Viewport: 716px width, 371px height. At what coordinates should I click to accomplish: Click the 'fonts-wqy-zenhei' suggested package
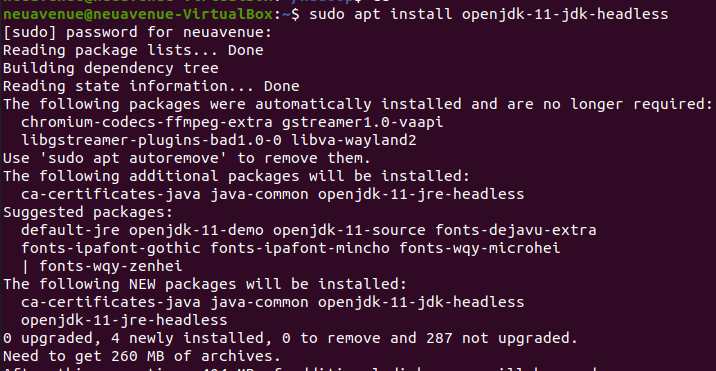[111, 266]
